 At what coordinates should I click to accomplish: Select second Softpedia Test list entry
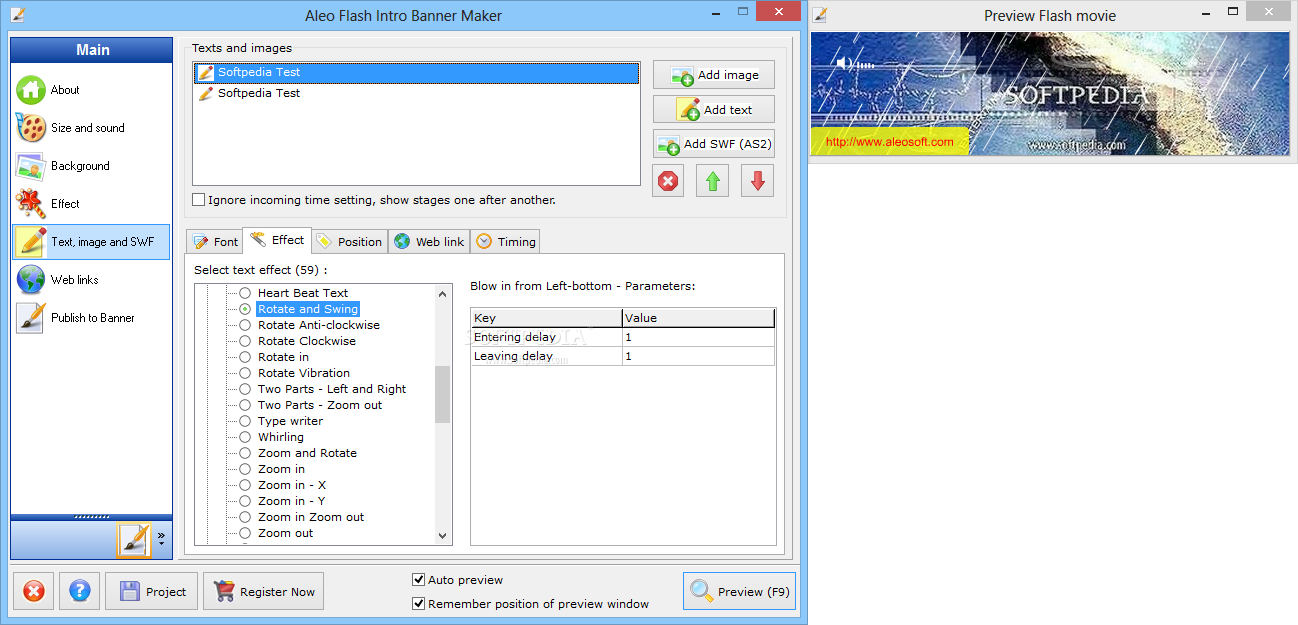(416, 93)
